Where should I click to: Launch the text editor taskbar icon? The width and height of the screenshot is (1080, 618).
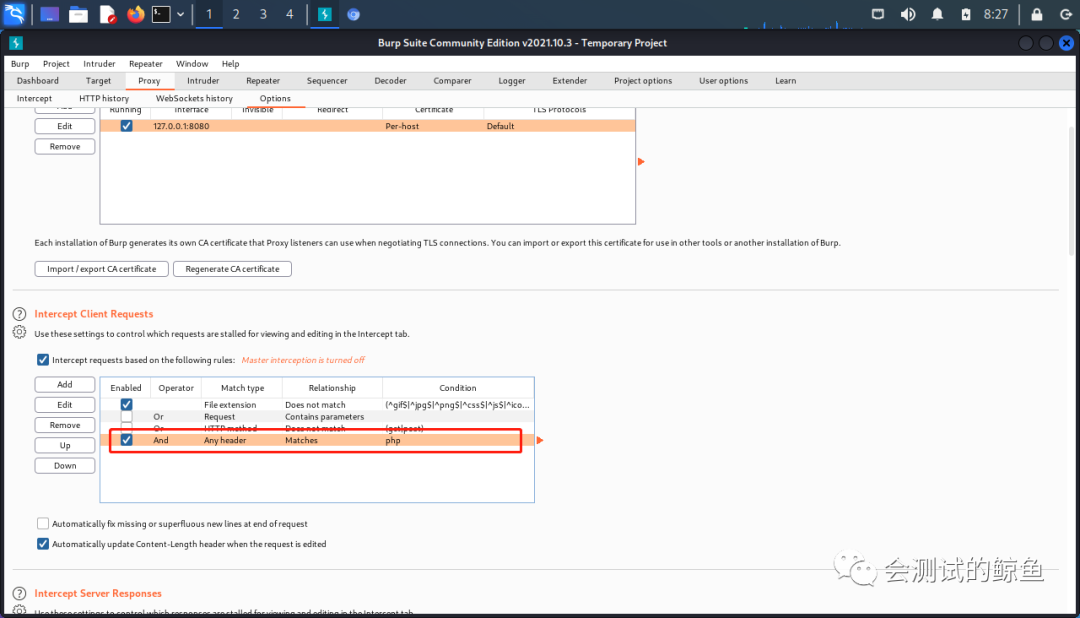tap(107, 14)
